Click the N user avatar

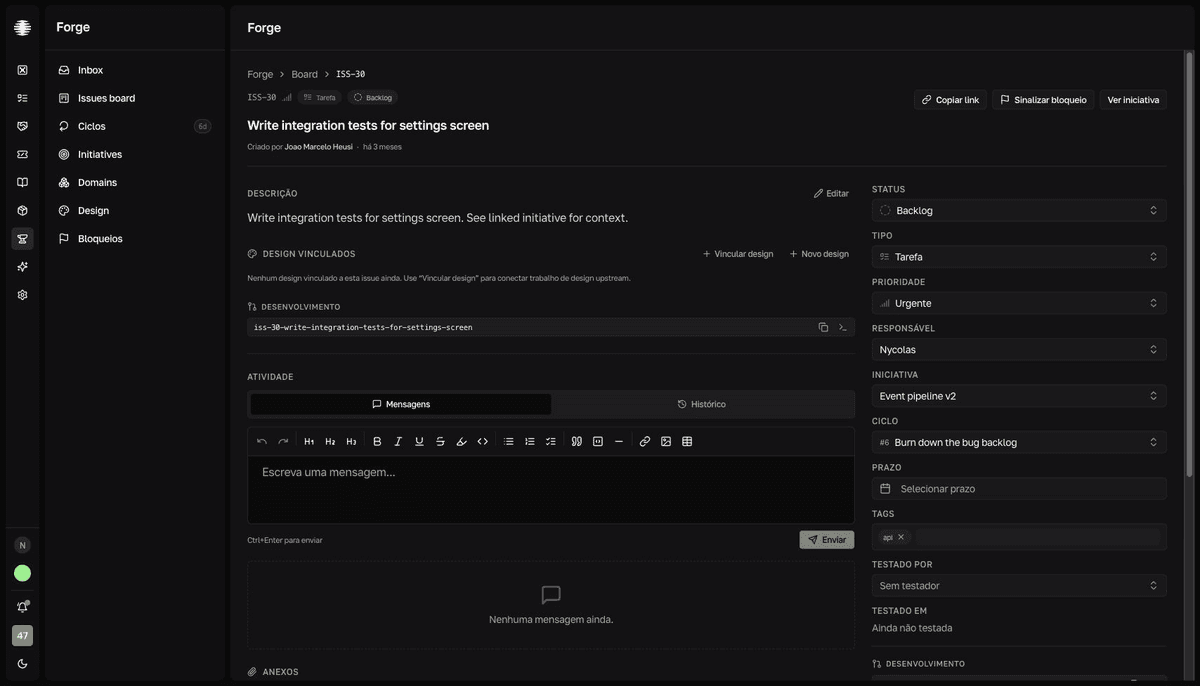click(22, 545)
